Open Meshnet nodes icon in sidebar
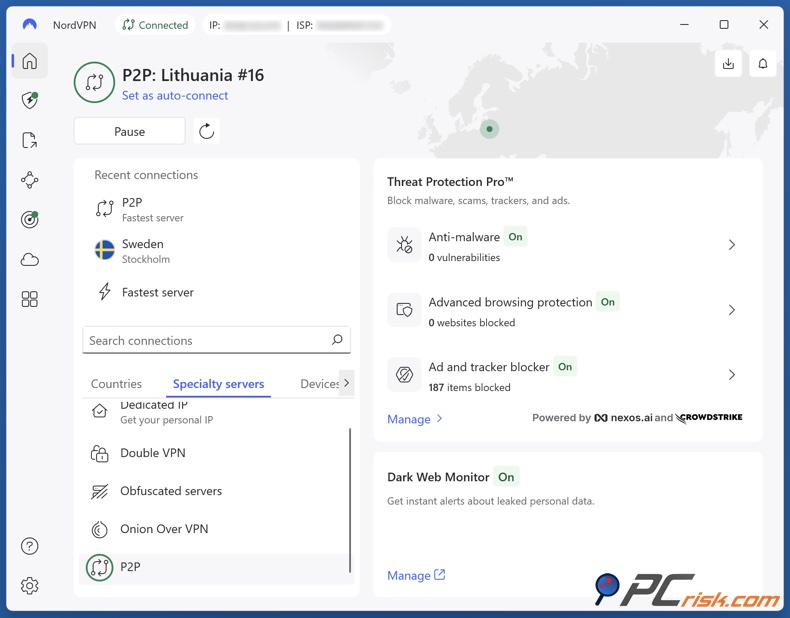 tap(30, 180)
